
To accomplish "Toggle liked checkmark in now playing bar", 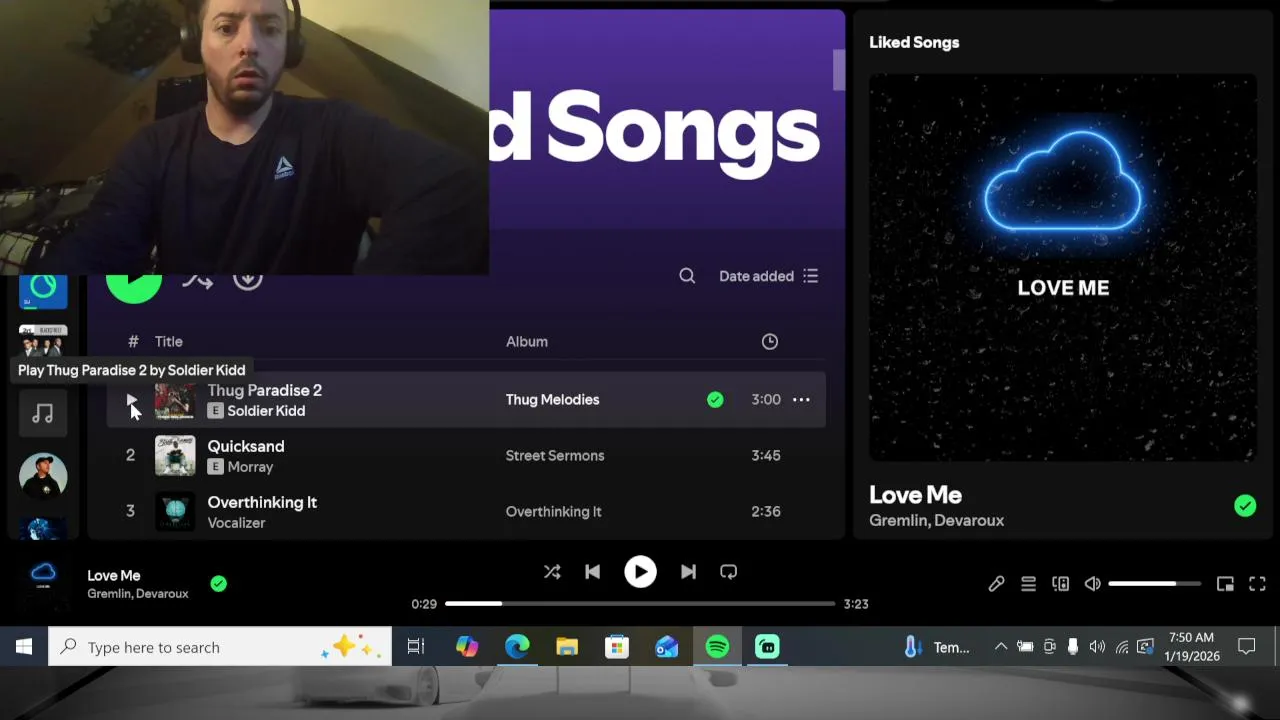I will click(x=219, y=584).
